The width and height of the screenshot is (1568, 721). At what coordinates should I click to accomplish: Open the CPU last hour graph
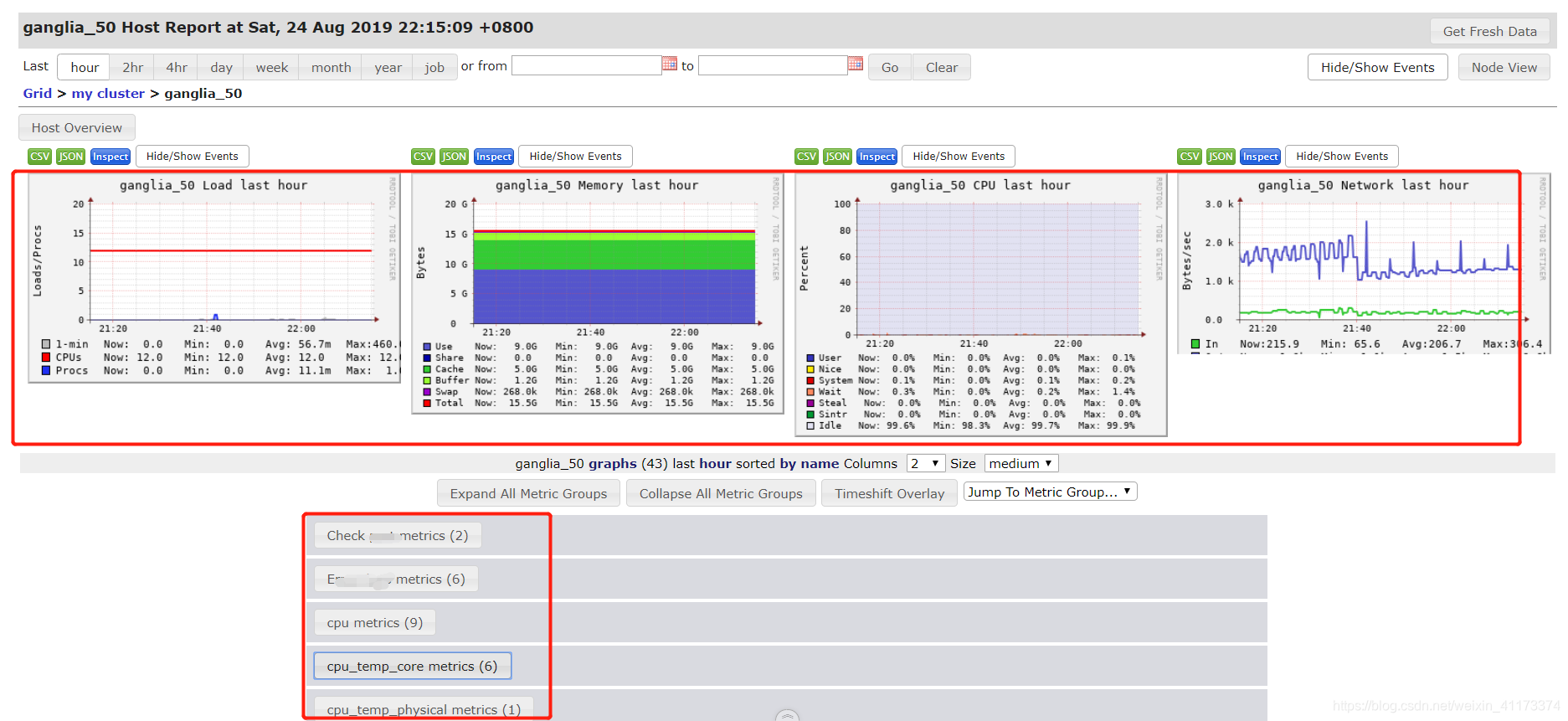981,305
